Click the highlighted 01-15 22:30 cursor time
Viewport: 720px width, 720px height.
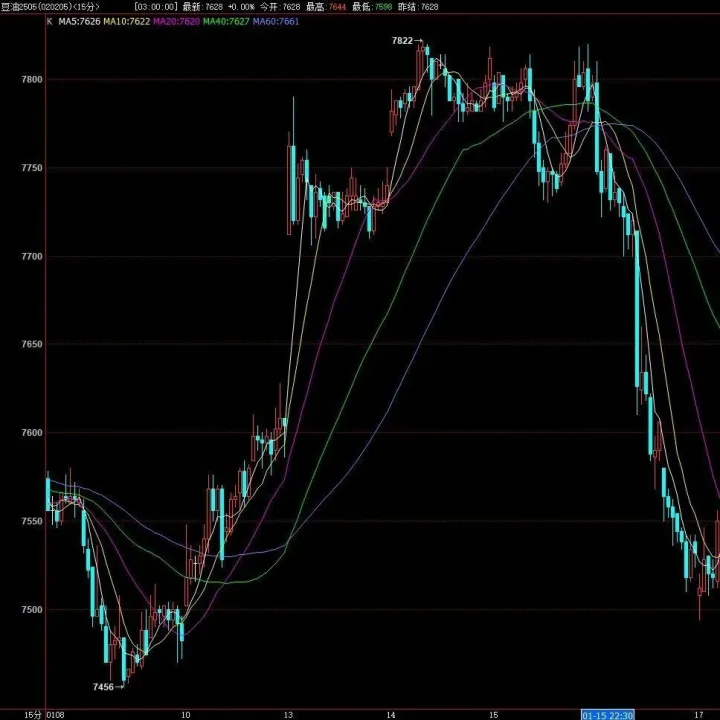click(x=608, y=715)
